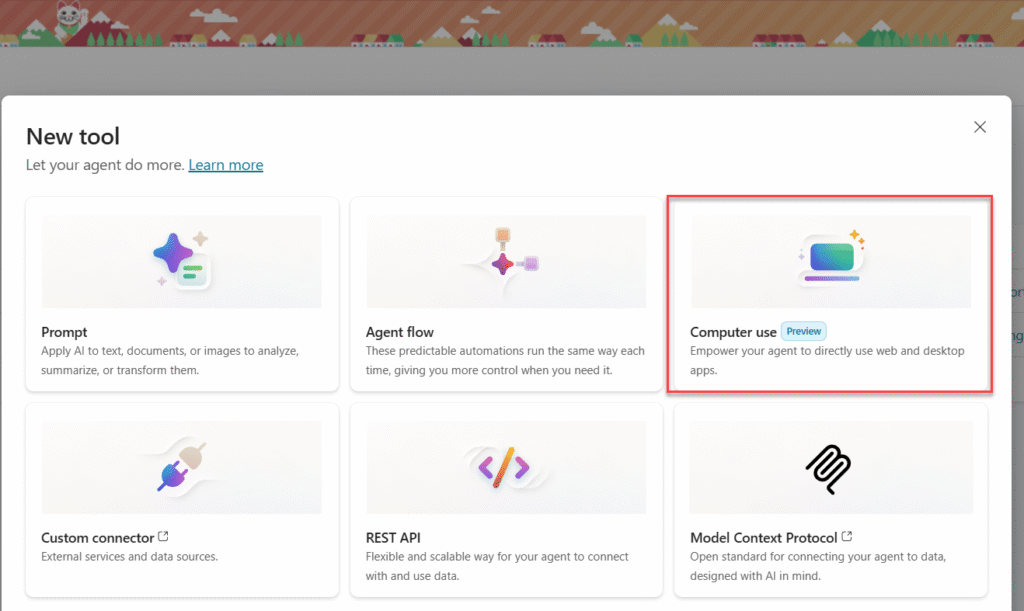The width and height of the screenshot is (1024, 611).
Task: Choose the REST API title text
Action: (x=393, y=538)
